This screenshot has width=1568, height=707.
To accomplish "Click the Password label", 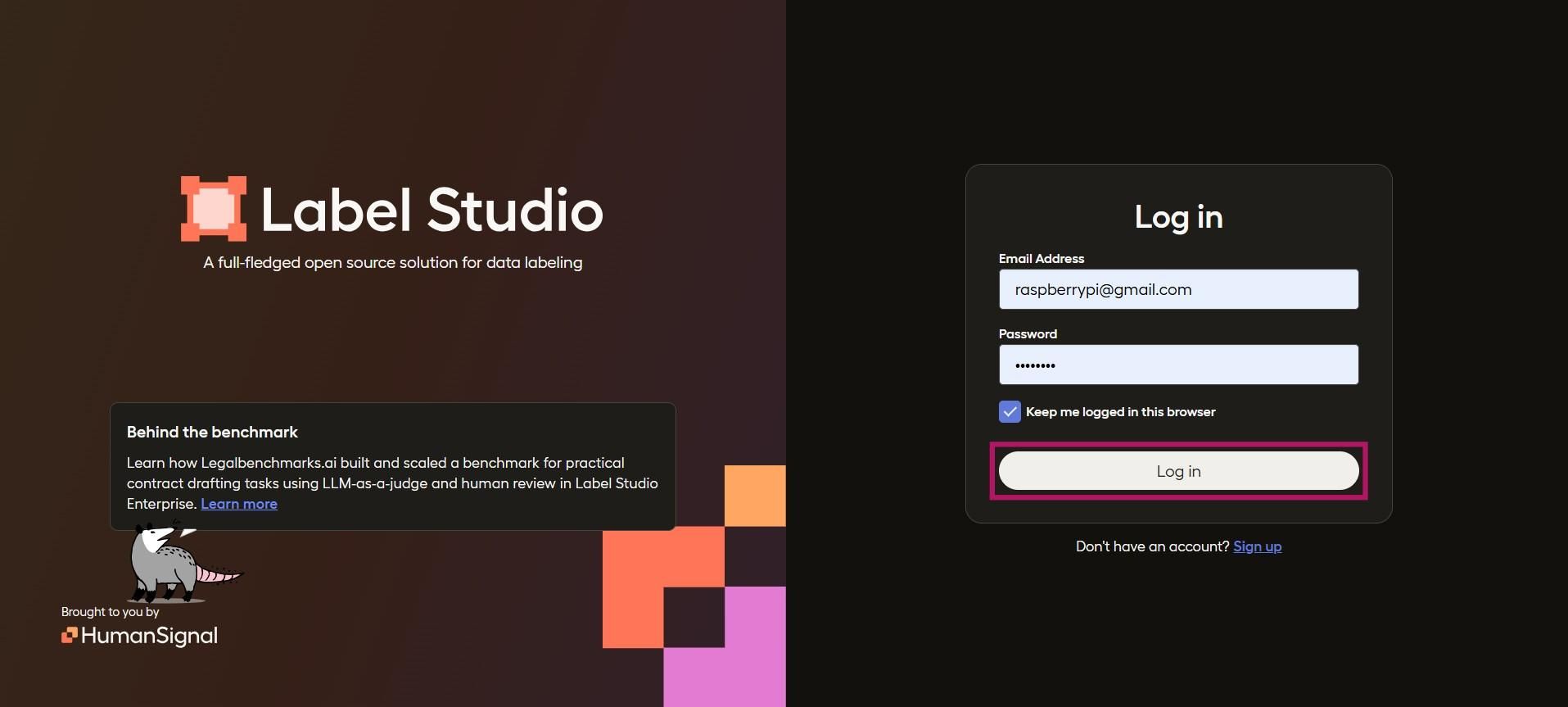I will point(1028,333).
